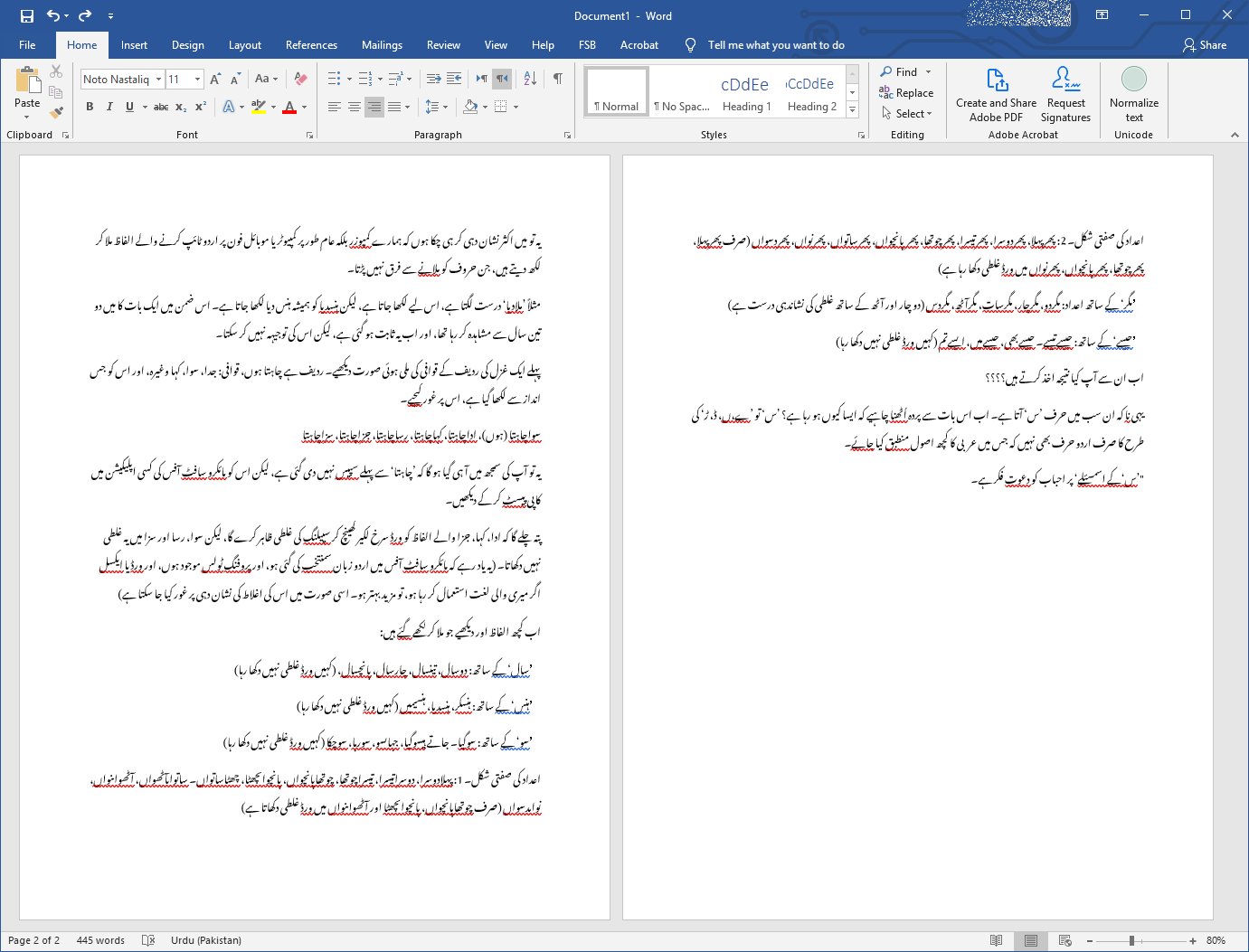Click the Save icon in the title bar

coord(26,16)
